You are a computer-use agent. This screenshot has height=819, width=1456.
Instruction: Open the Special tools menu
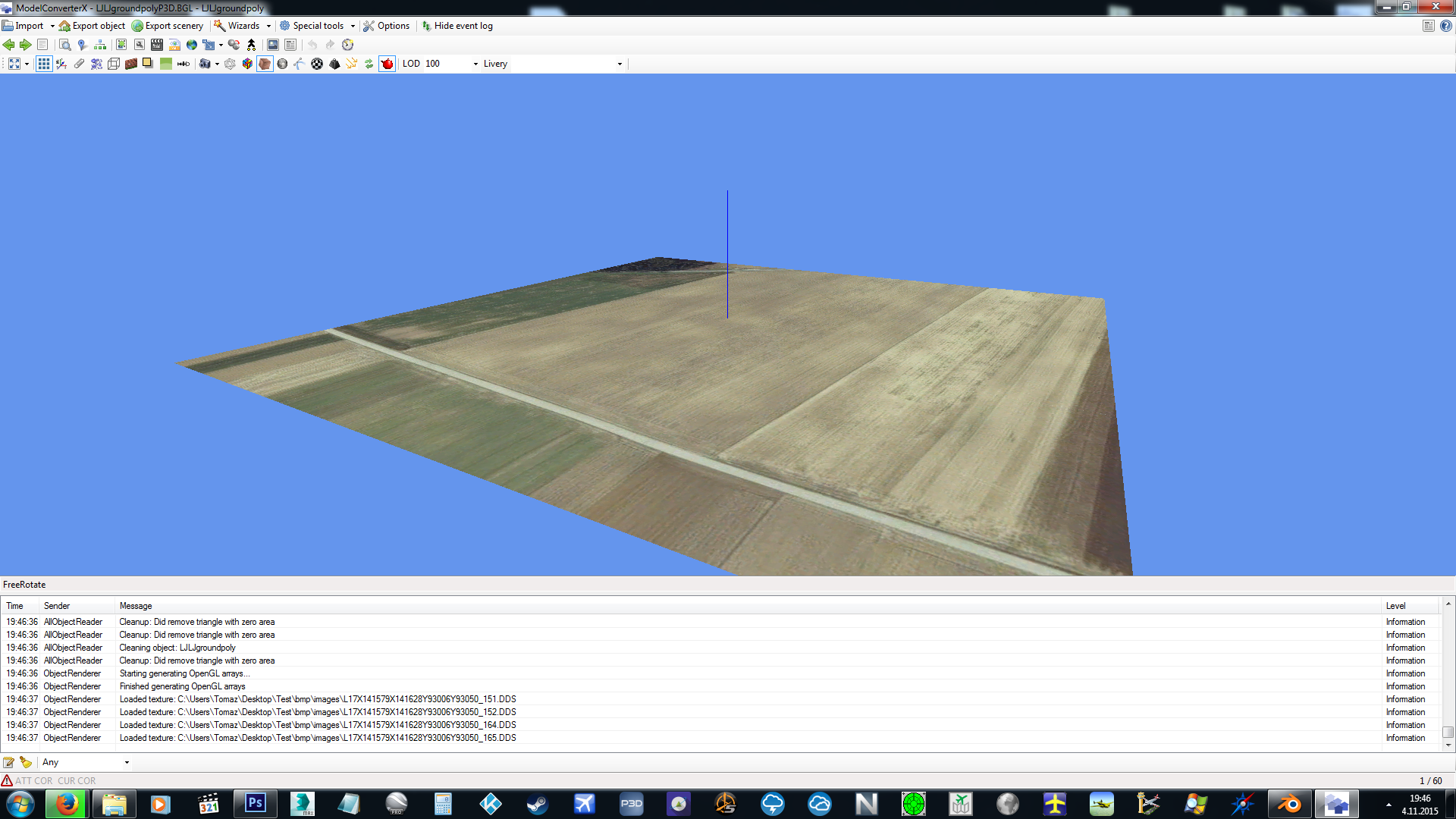(318, 26)
